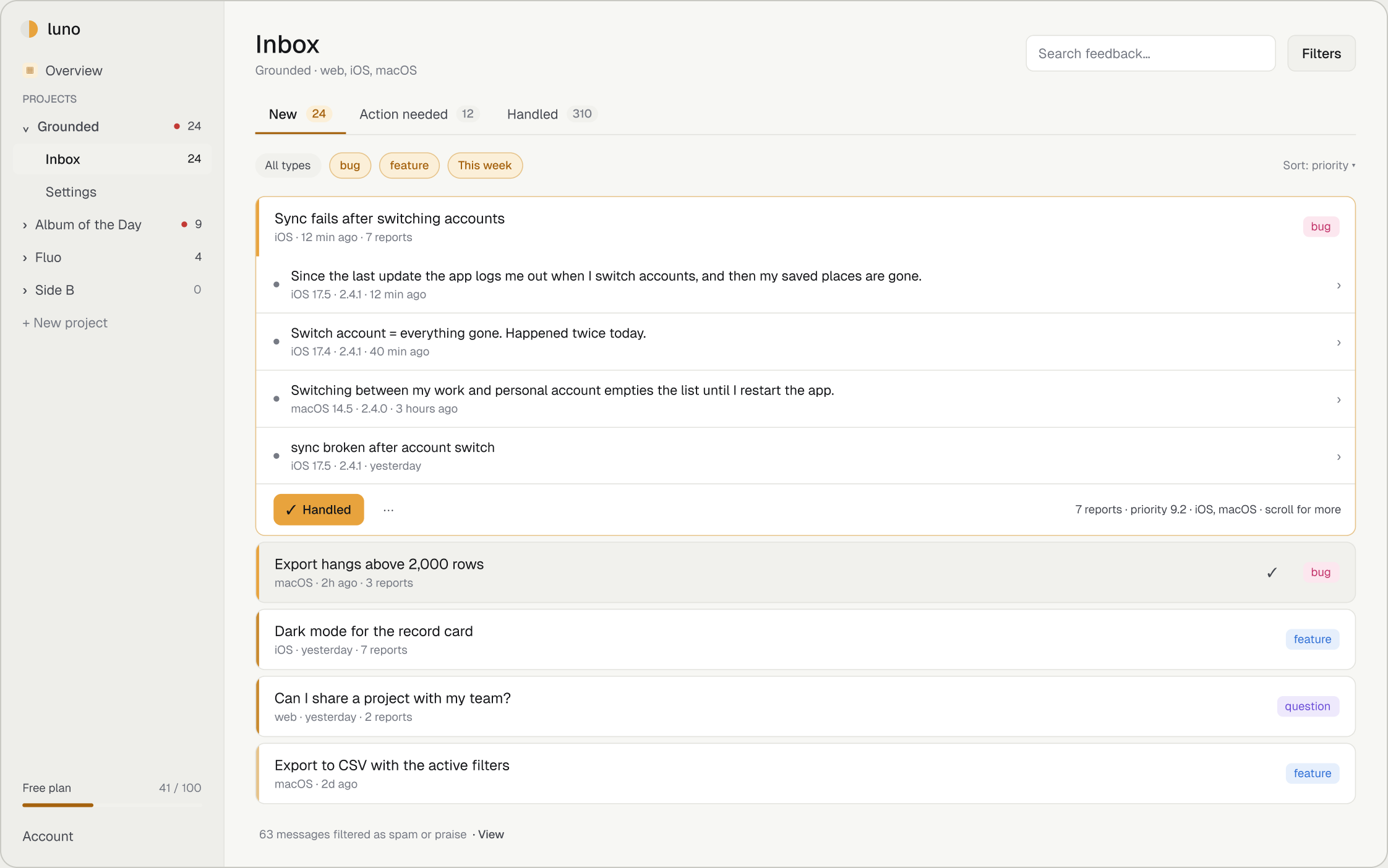Viewport: 1388px width, 868px height.
Task: Open Account in sidebar
Action: (x=48, y=836)
